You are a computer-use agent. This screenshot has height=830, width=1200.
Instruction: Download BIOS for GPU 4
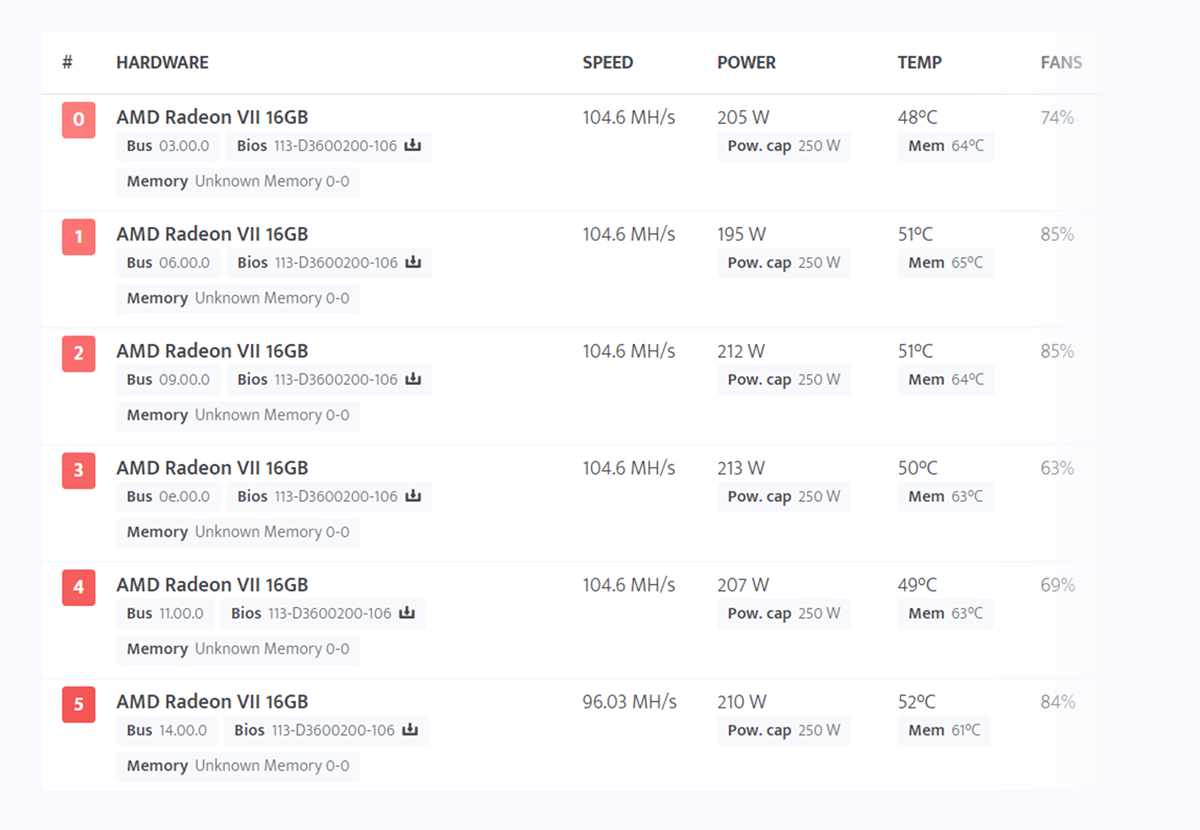(407, 613)
